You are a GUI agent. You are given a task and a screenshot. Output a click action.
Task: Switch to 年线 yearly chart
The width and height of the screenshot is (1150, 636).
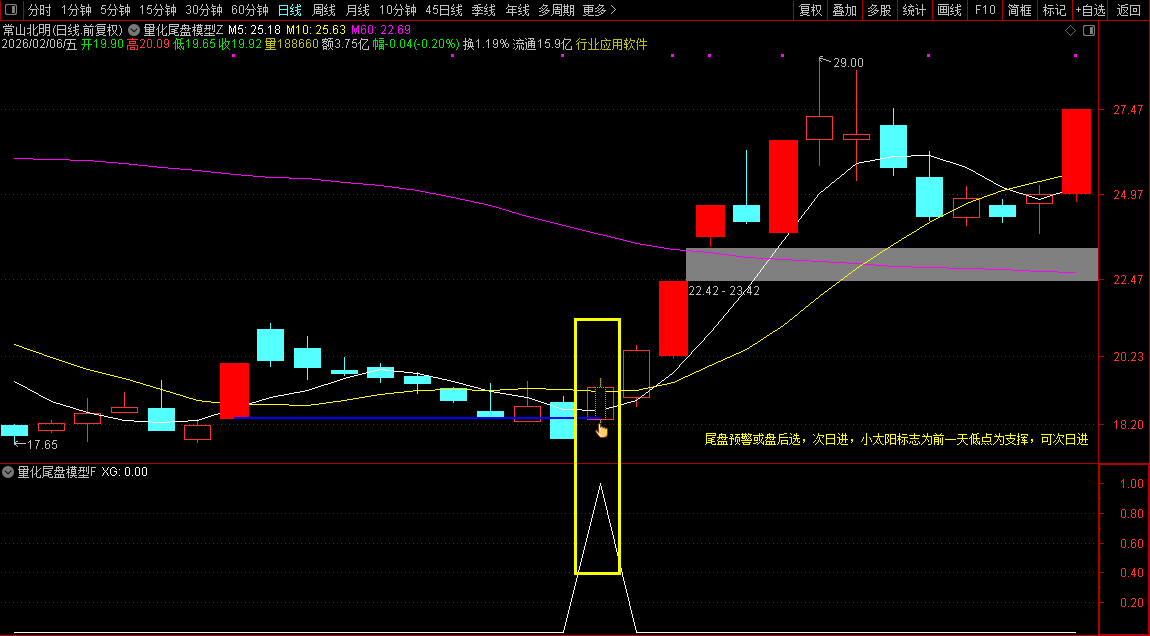pos(517,10)
